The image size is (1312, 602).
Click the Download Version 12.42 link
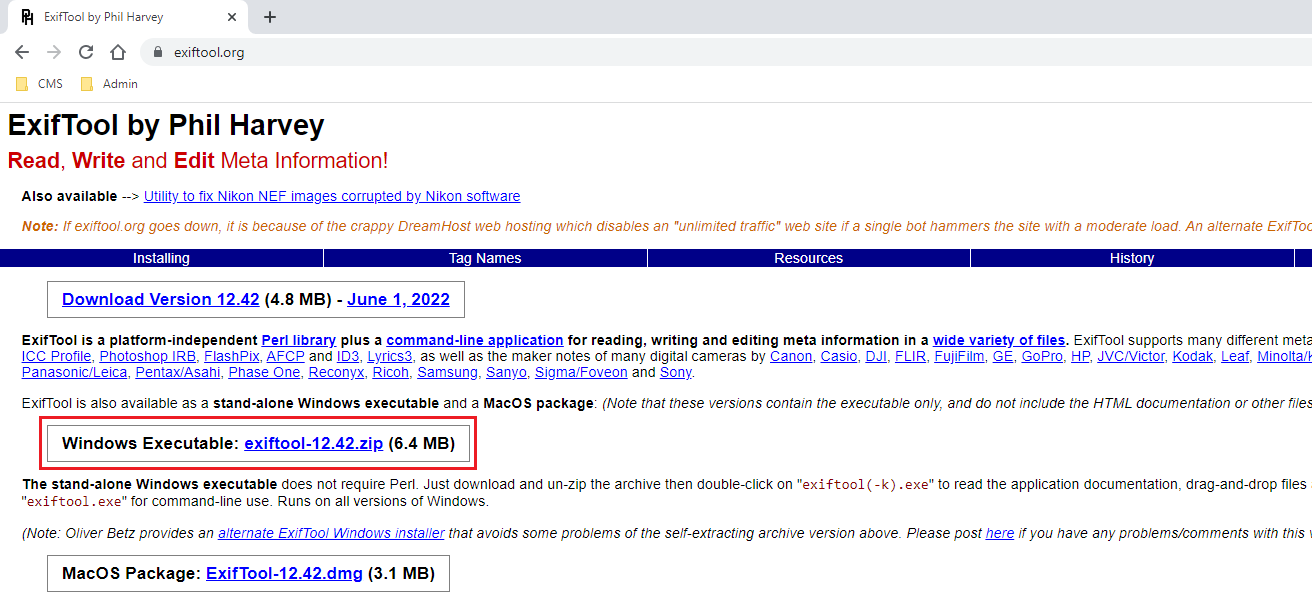click(160, 299)
